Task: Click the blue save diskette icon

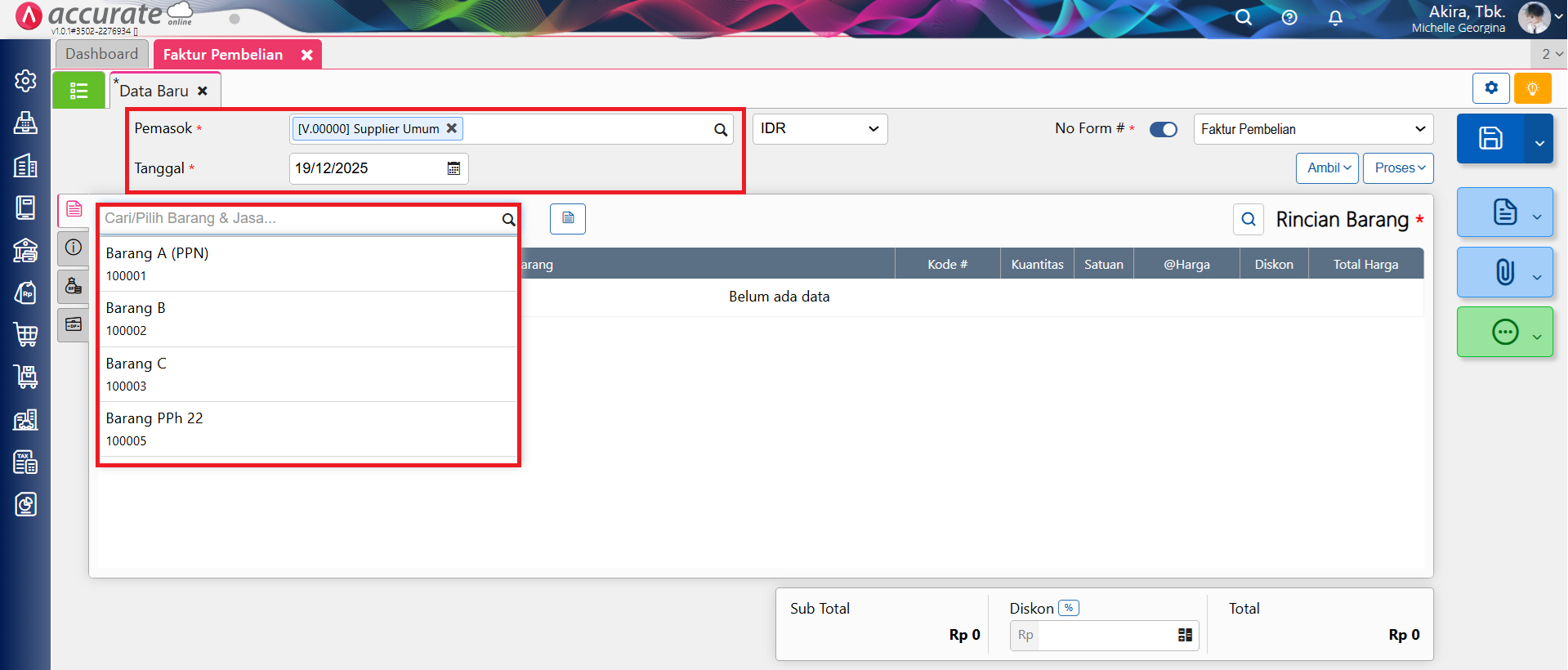Action: [1490, 138]
